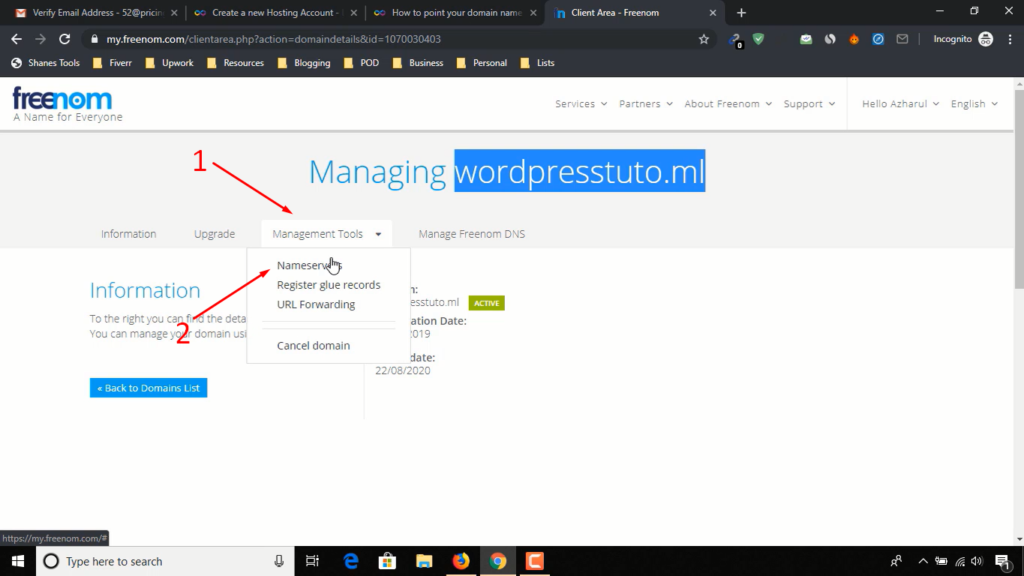This screenshot has height=576, width=1024.
Task: Click the ACTIVE status badge
Action: click(x=487, y=303)
